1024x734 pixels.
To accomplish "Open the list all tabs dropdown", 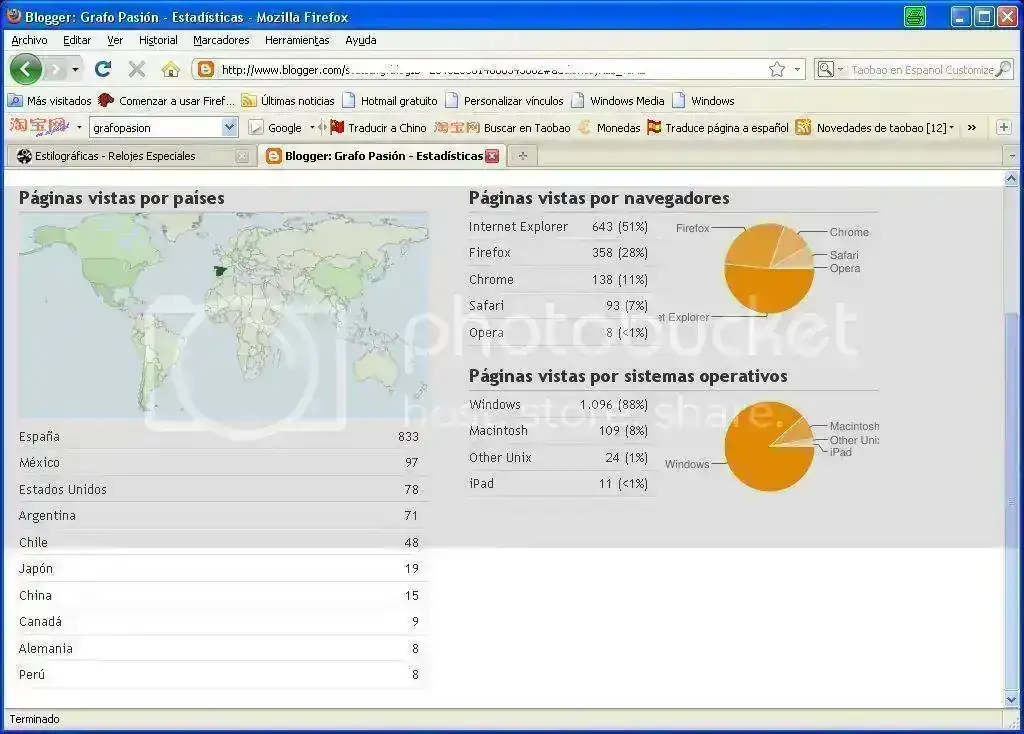I will 1012,156.
